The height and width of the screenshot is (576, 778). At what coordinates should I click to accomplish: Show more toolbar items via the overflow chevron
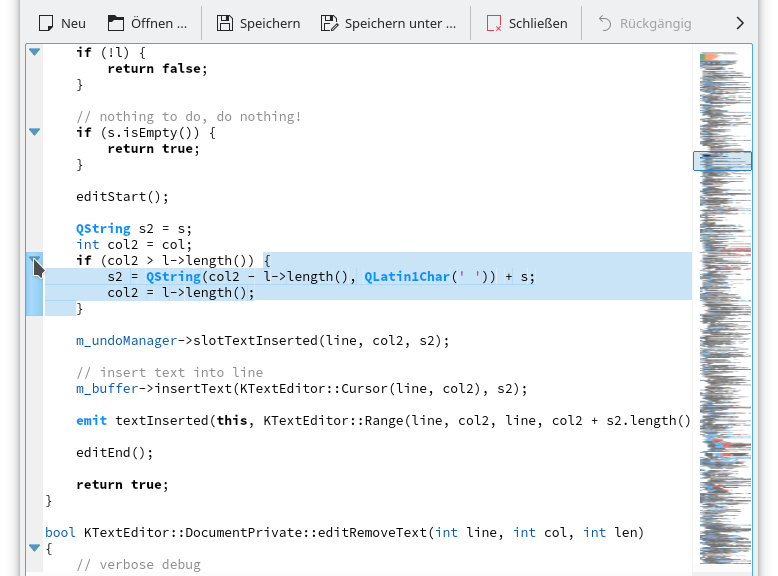[740, 23]
